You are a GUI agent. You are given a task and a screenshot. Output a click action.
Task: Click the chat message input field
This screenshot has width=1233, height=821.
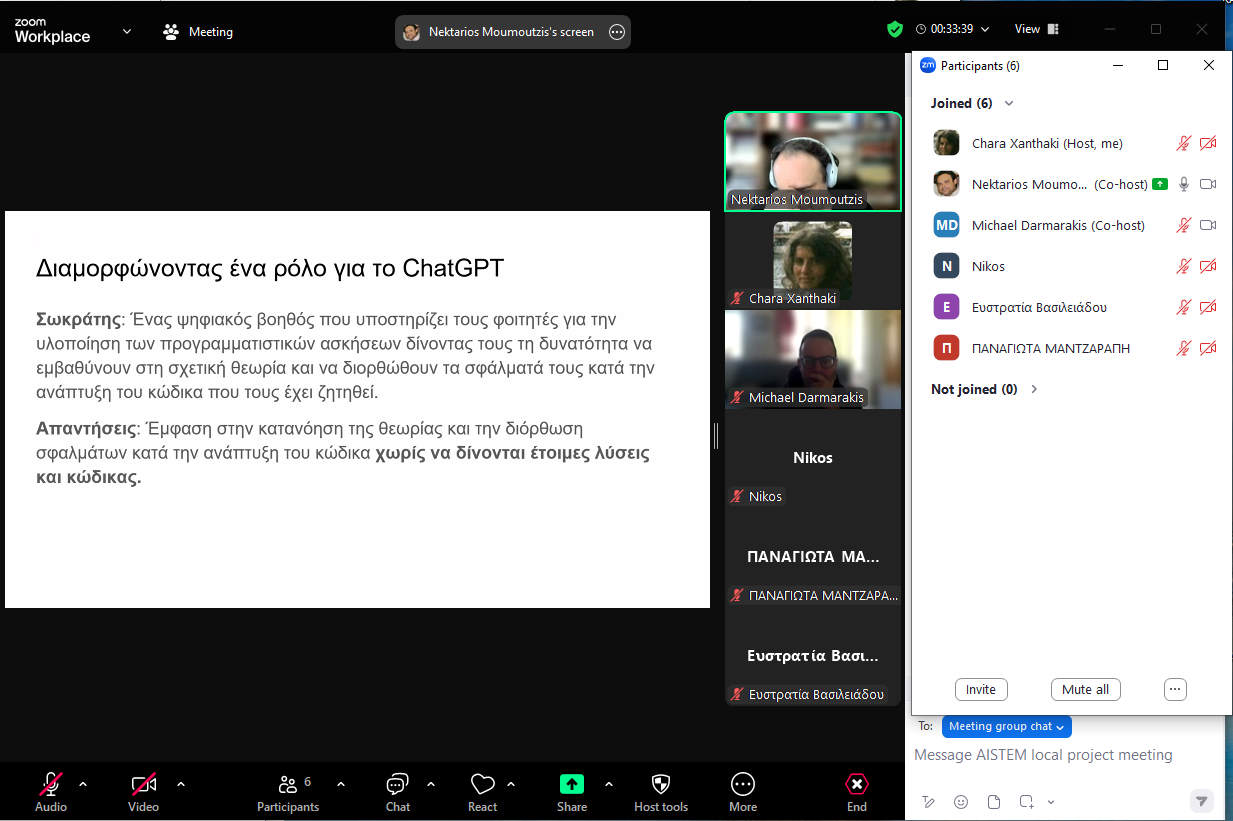(x=1060, y=755)
